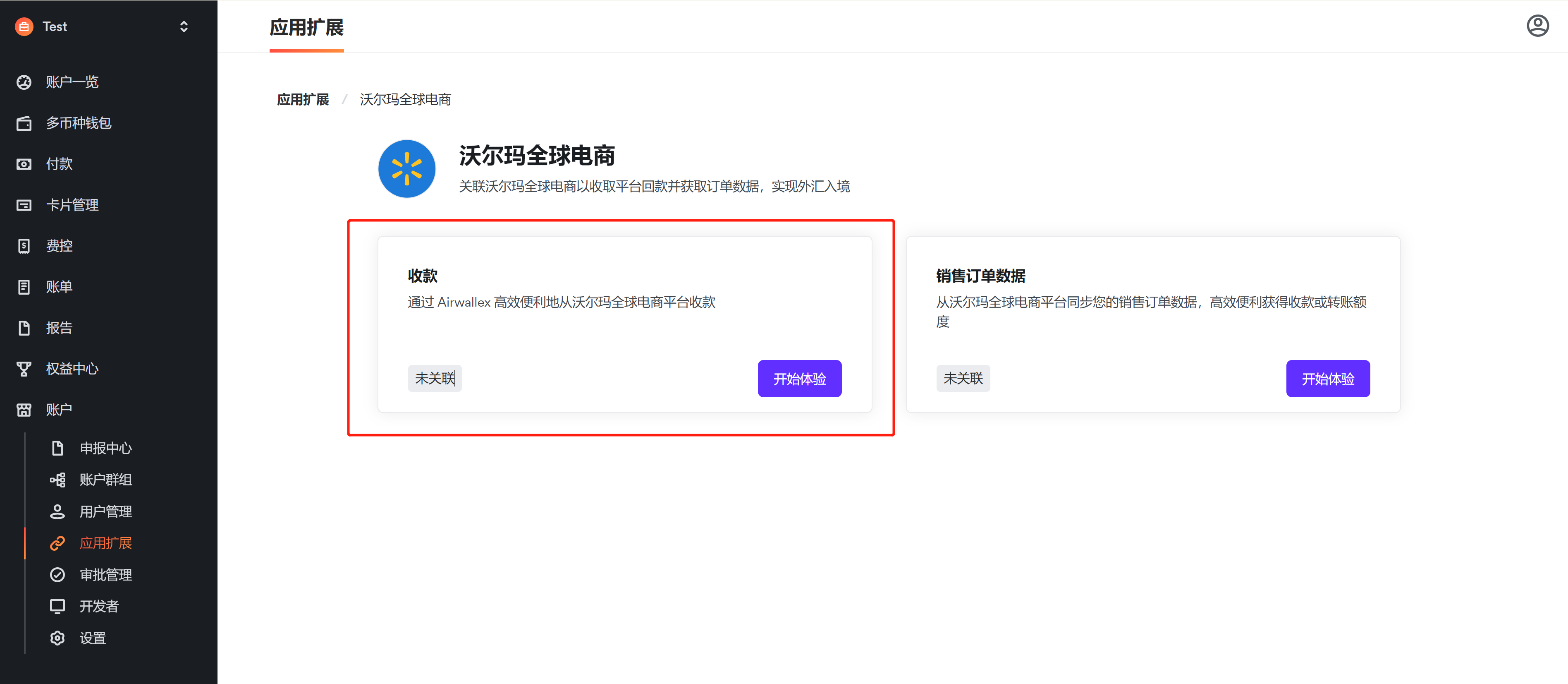Click the 账单 bill icon

24,287
